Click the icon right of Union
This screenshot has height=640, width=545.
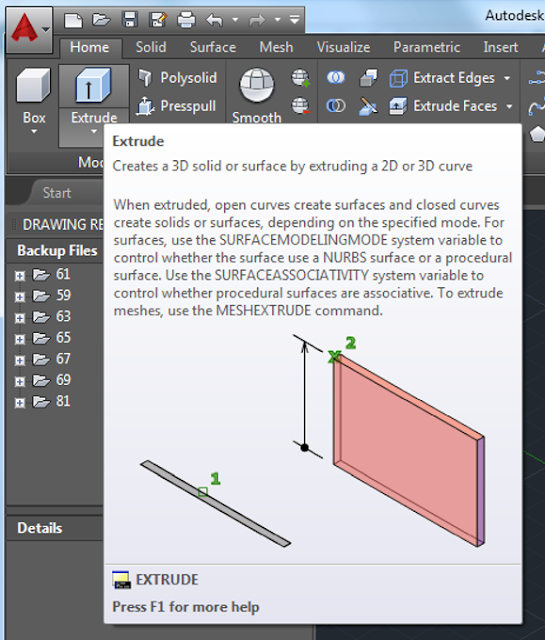(368, 78)
